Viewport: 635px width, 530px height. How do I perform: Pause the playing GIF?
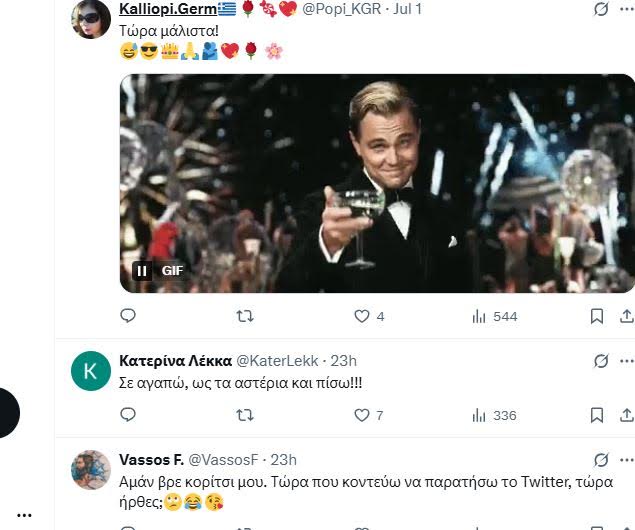pyautogui.click(x=142, y=270)
